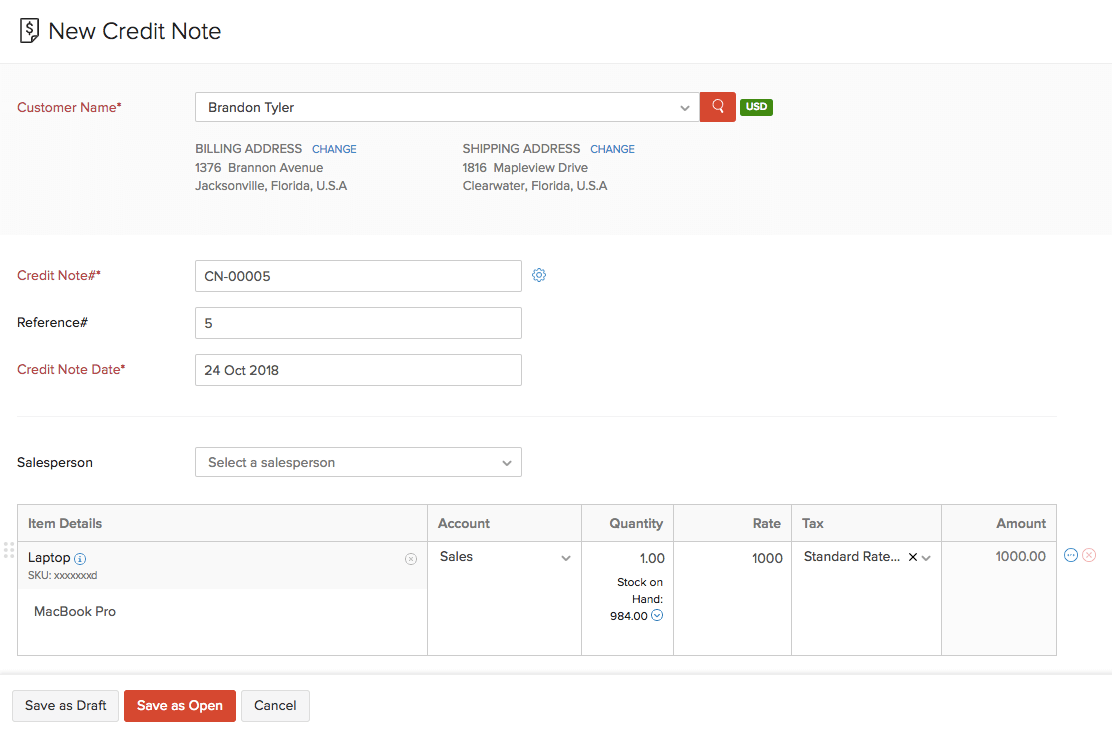1112x733 pixels.
Task: Click Save as Open button
Action: pos(180,706)
